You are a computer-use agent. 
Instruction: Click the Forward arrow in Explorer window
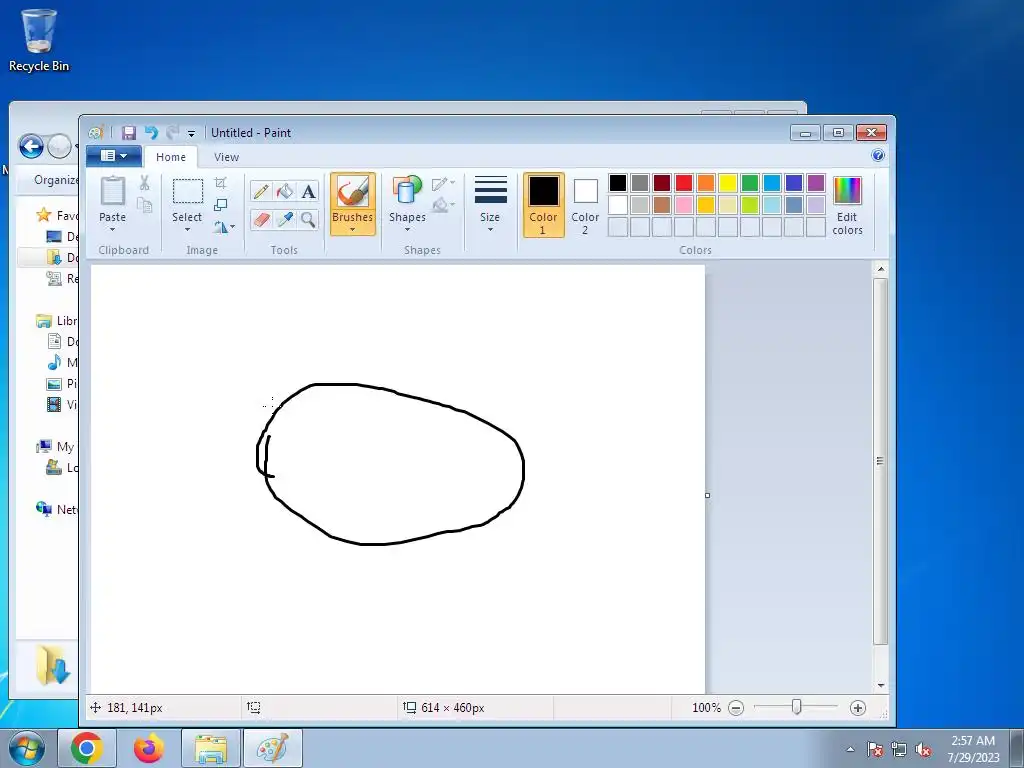coord(59,146)
